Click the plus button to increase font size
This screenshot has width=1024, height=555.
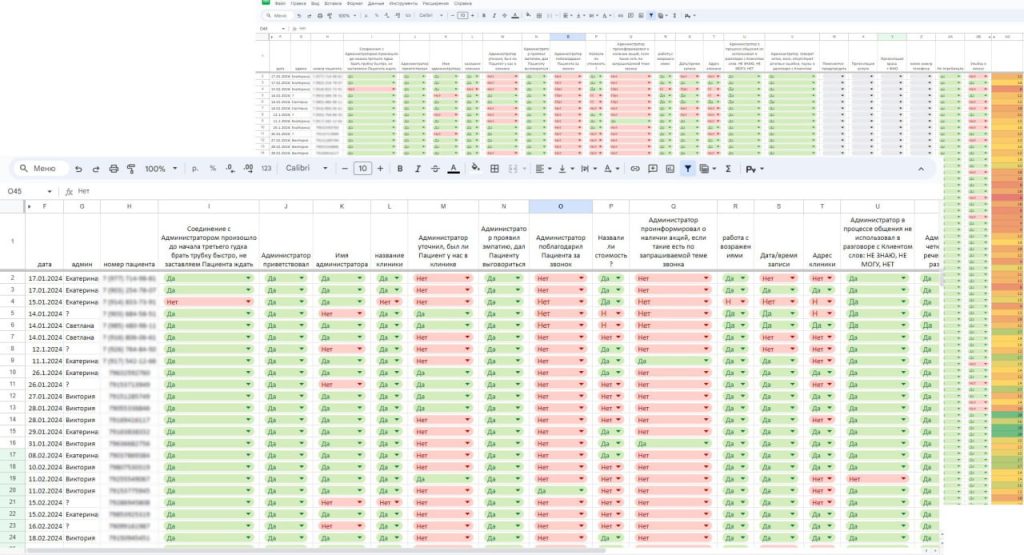382,169
